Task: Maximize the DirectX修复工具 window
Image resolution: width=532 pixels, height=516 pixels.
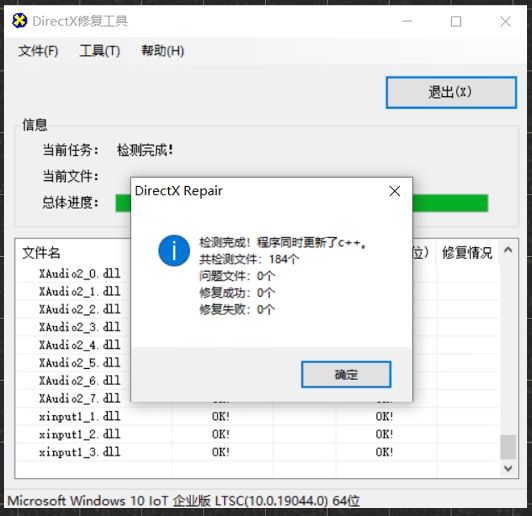Action: [456, 21]
